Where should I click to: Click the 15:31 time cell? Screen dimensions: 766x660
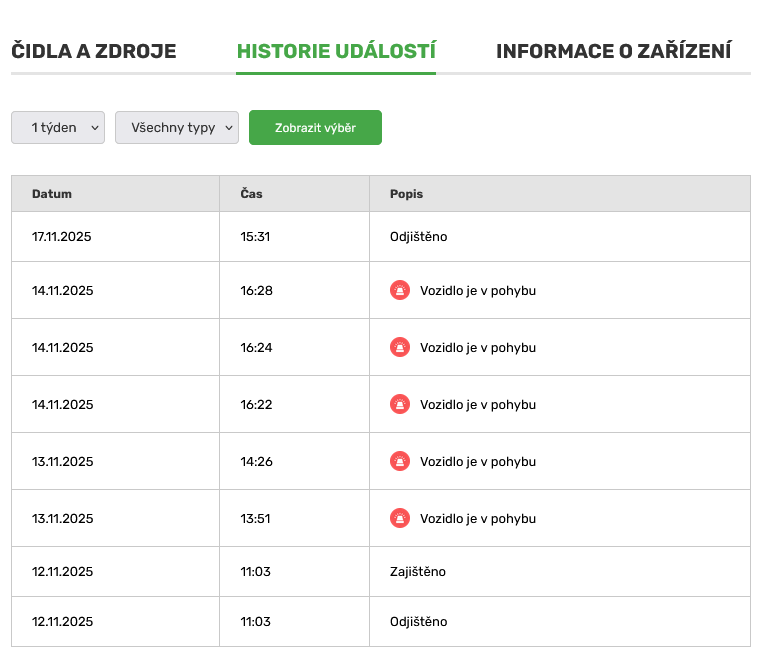[255, 237]
